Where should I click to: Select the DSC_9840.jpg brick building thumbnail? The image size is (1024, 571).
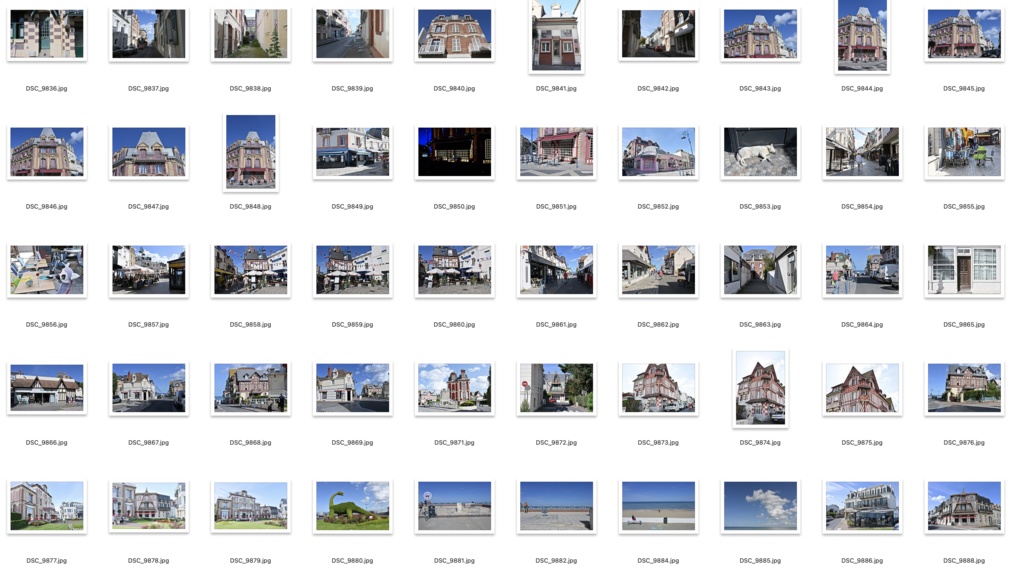point(455,34)
